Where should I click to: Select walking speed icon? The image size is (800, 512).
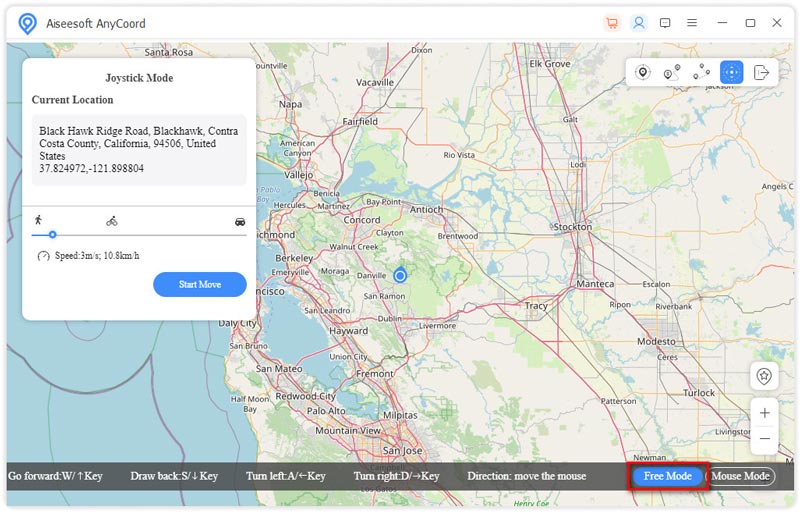(38, 220)
